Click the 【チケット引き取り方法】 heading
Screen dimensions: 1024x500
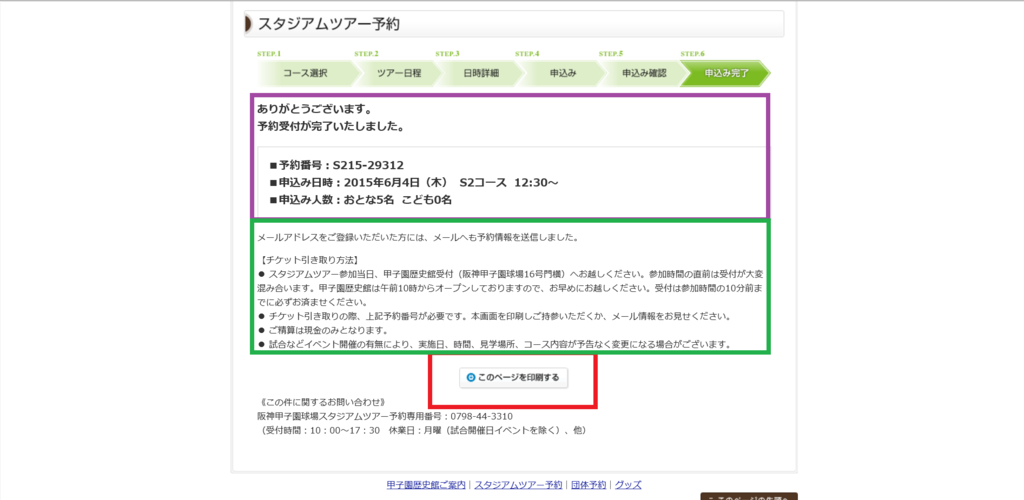pos(308,260)
